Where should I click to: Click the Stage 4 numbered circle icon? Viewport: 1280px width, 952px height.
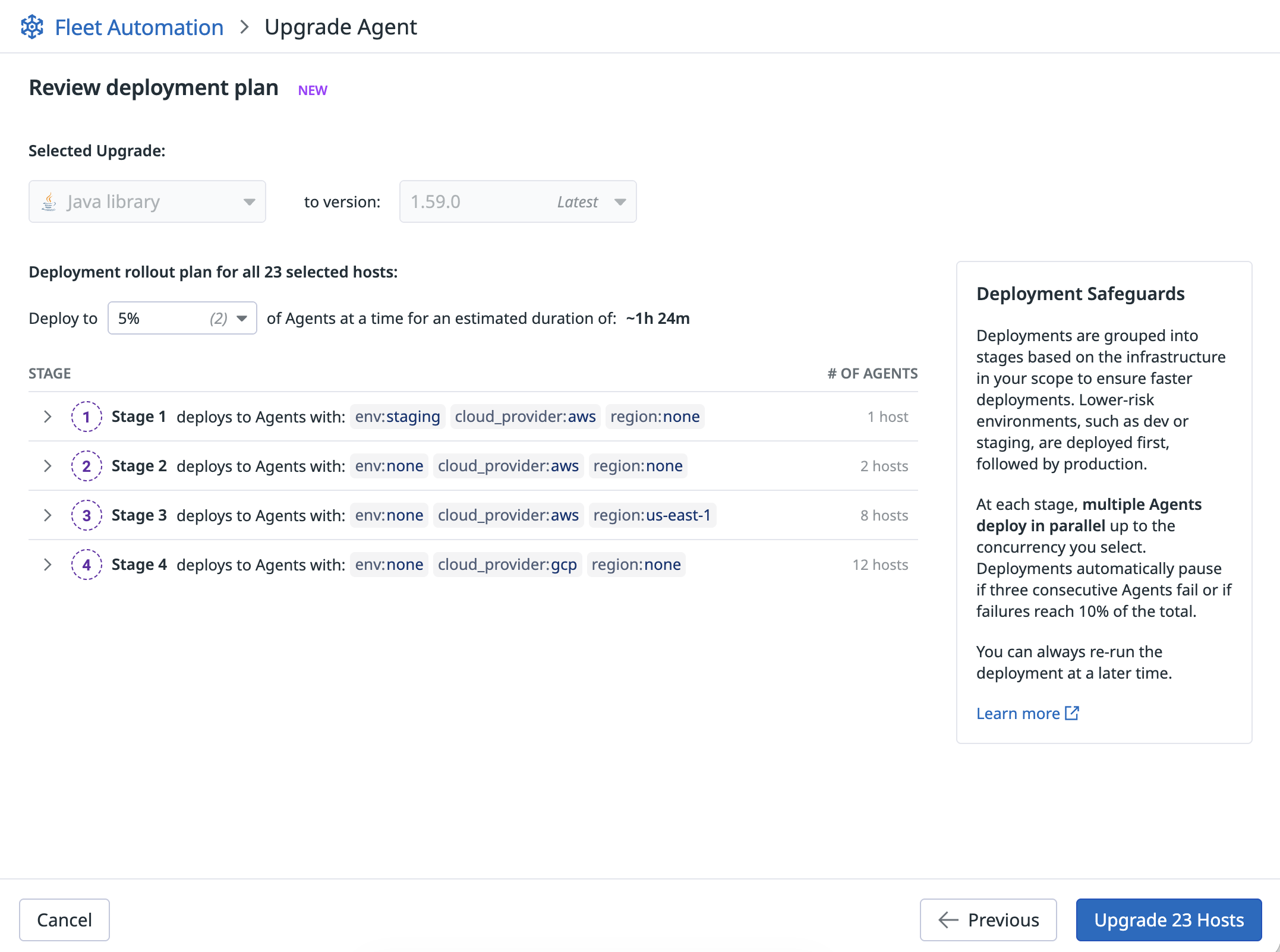86,565
